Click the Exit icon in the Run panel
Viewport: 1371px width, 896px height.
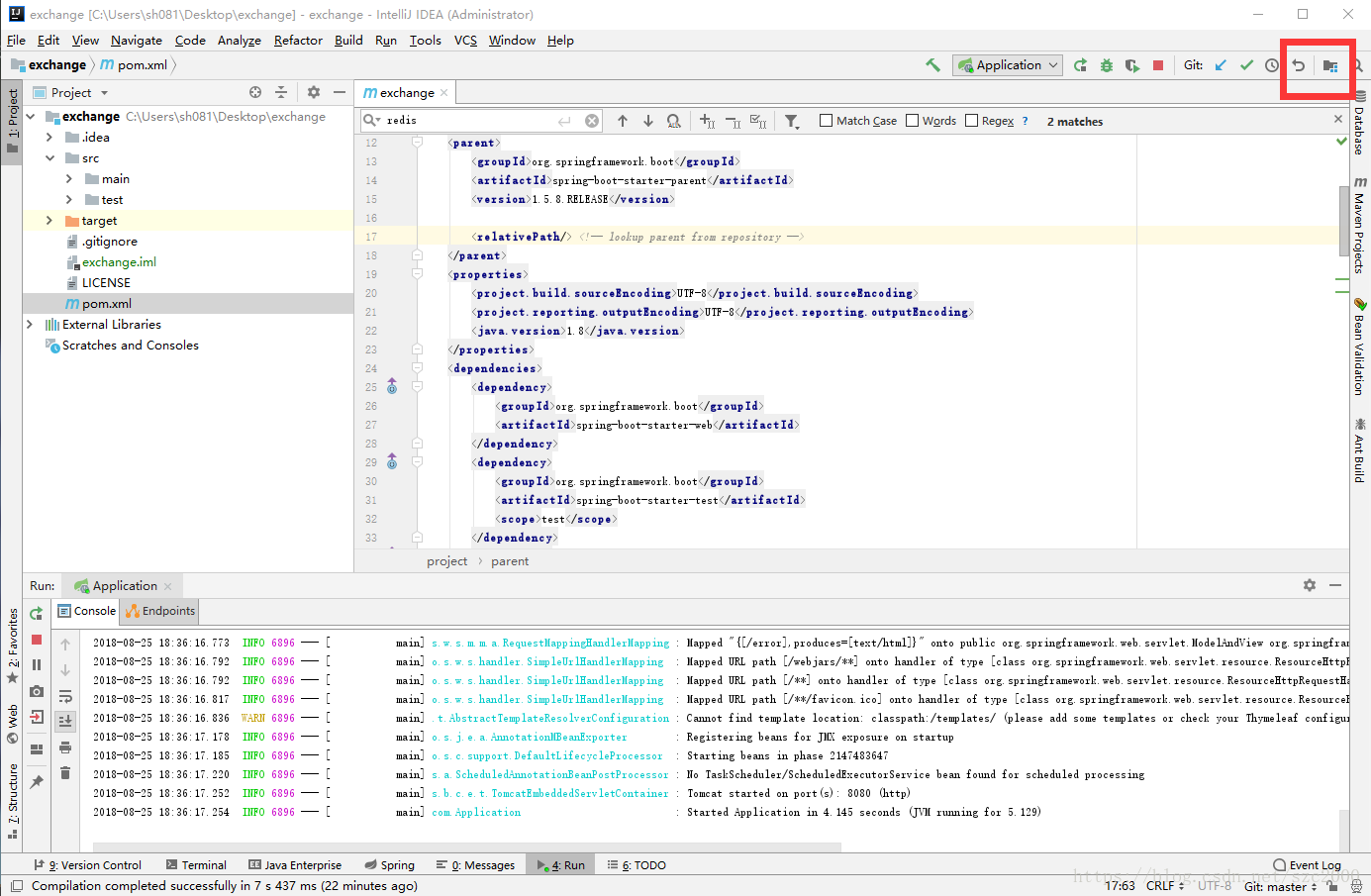coord(37,717)
